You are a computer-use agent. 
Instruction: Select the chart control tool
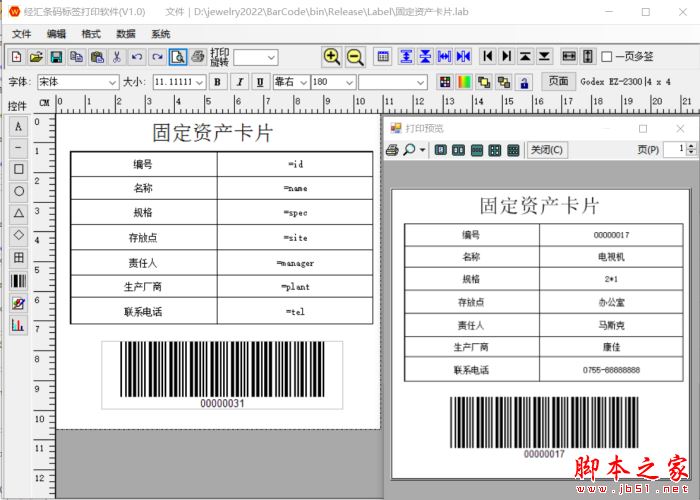coord(18,325)
